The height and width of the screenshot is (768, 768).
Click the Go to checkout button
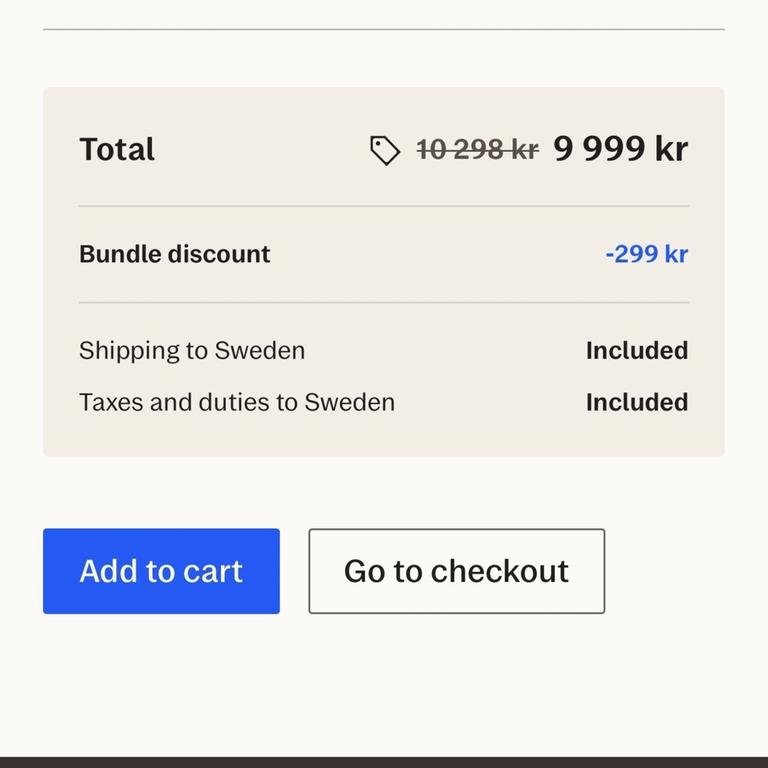pos(456,571)
